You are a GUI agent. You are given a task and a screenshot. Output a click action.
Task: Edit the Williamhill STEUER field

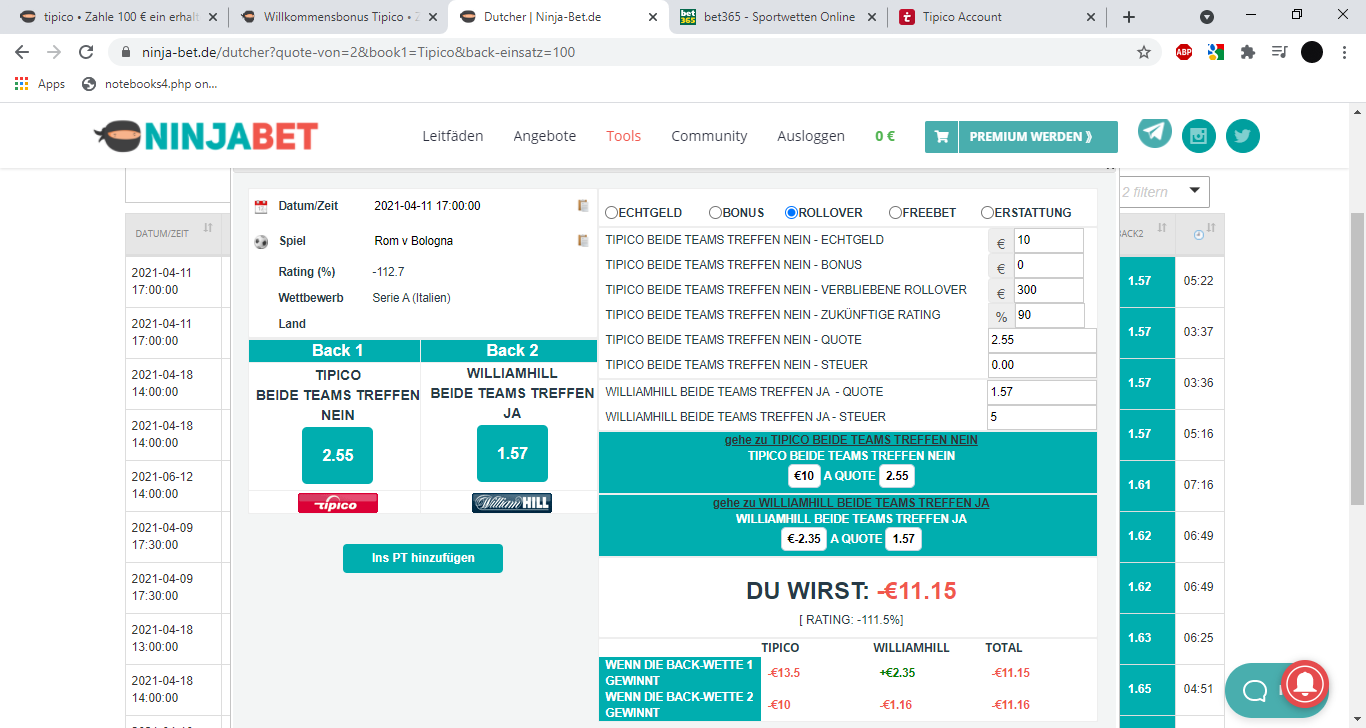pyautogui.click(x=1042, y=417)
